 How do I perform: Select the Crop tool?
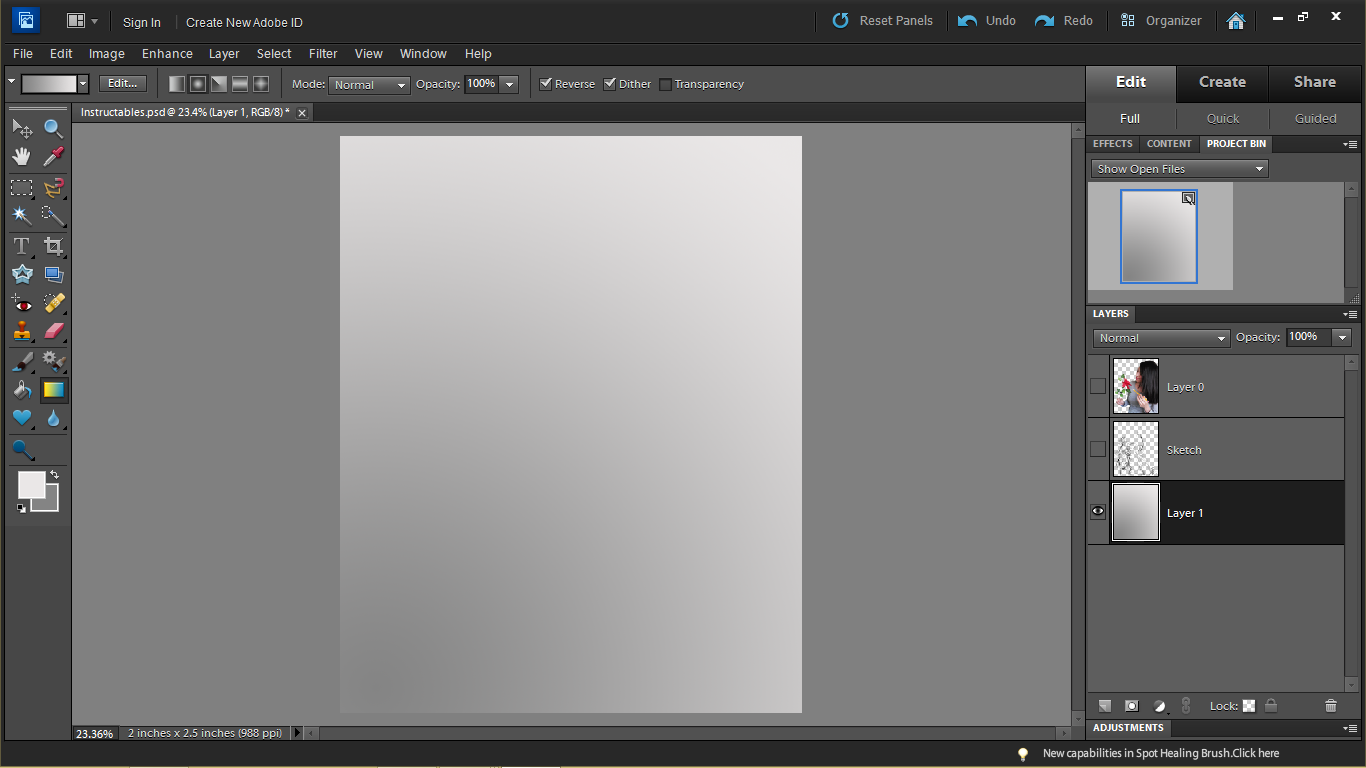tap(53, 246)
